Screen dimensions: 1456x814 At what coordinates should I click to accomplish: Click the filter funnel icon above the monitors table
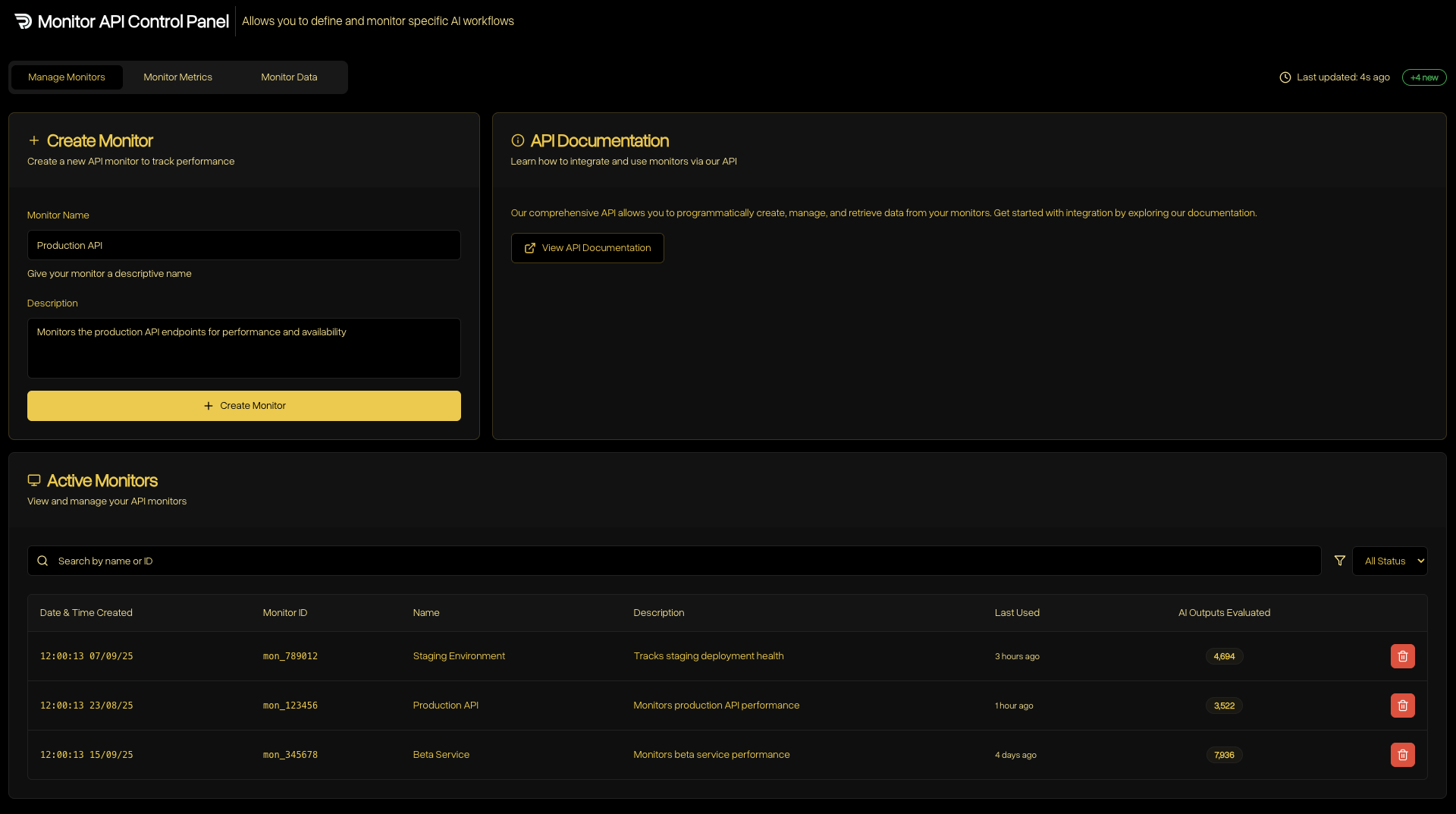pos(1339,560)
